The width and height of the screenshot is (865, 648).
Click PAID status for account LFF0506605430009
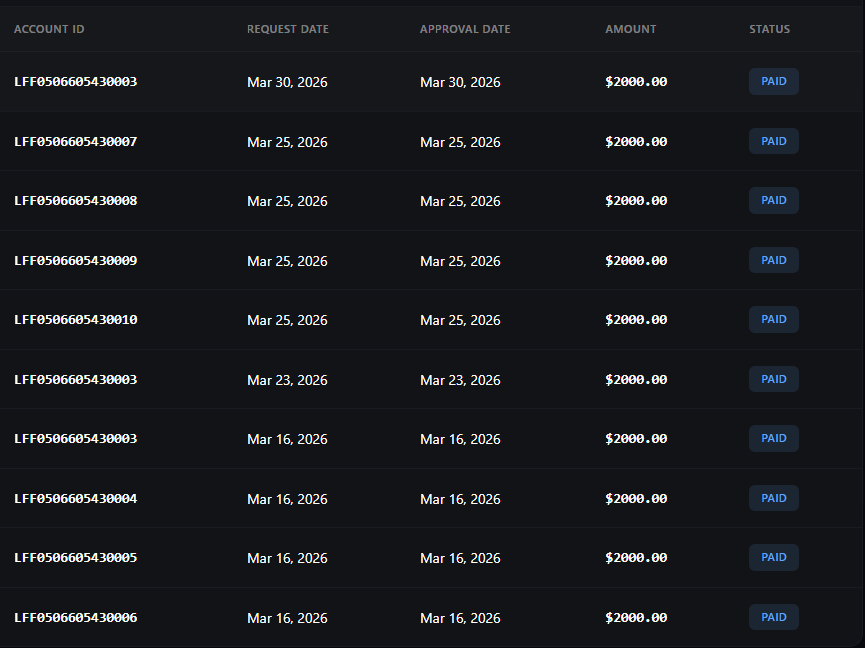pos(773,260)
